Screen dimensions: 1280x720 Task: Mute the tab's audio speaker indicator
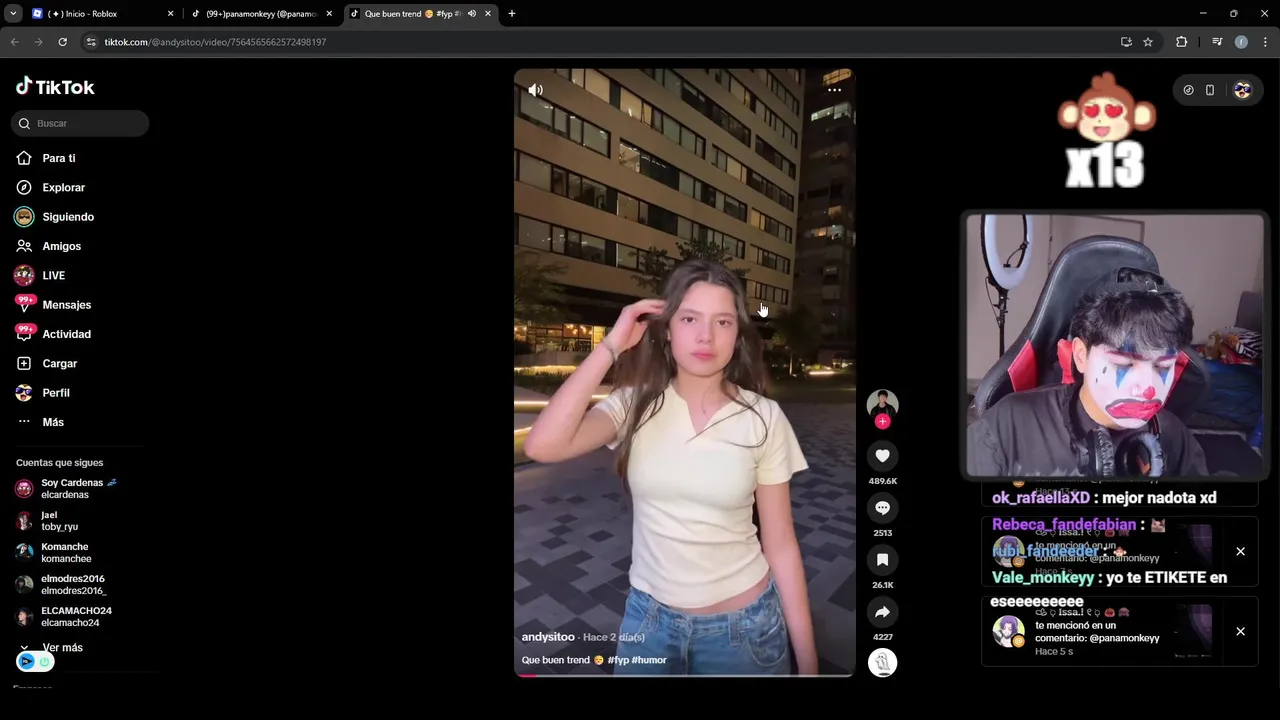(472, 14)
